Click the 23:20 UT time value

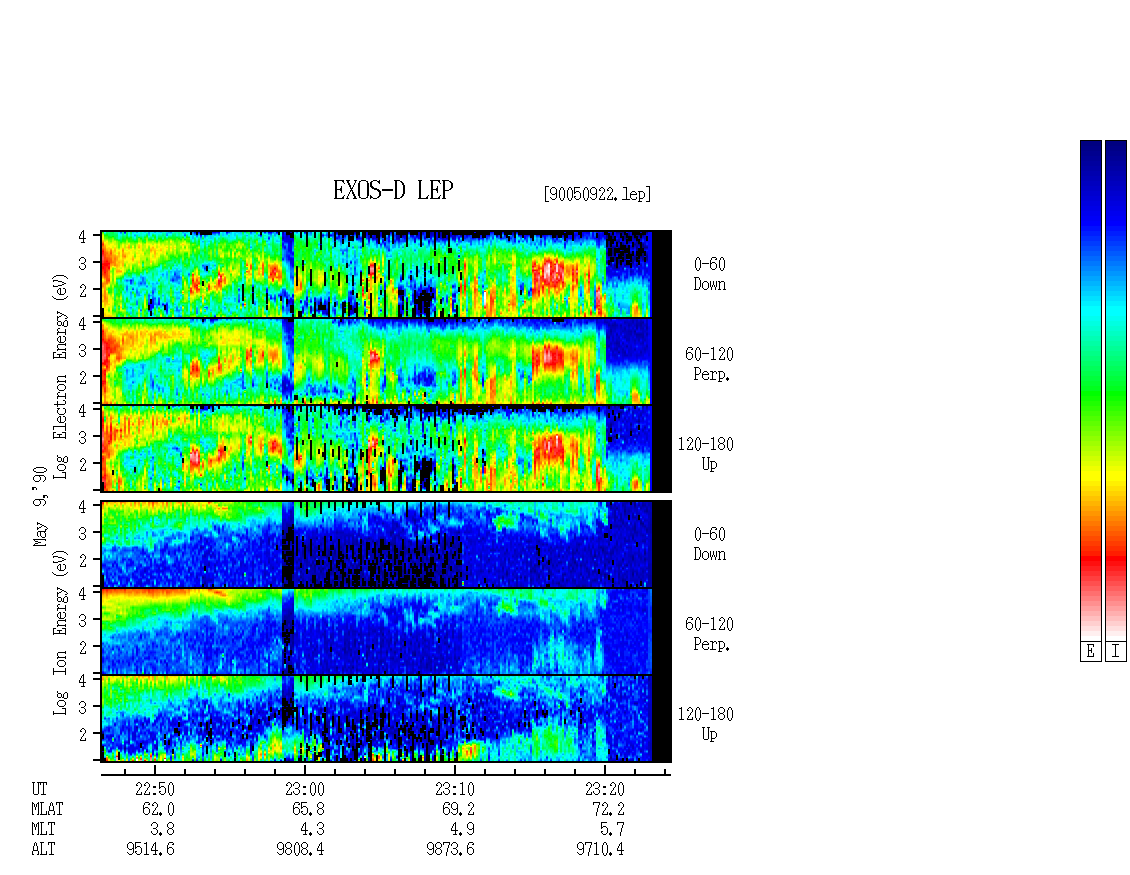click(605, 789)
